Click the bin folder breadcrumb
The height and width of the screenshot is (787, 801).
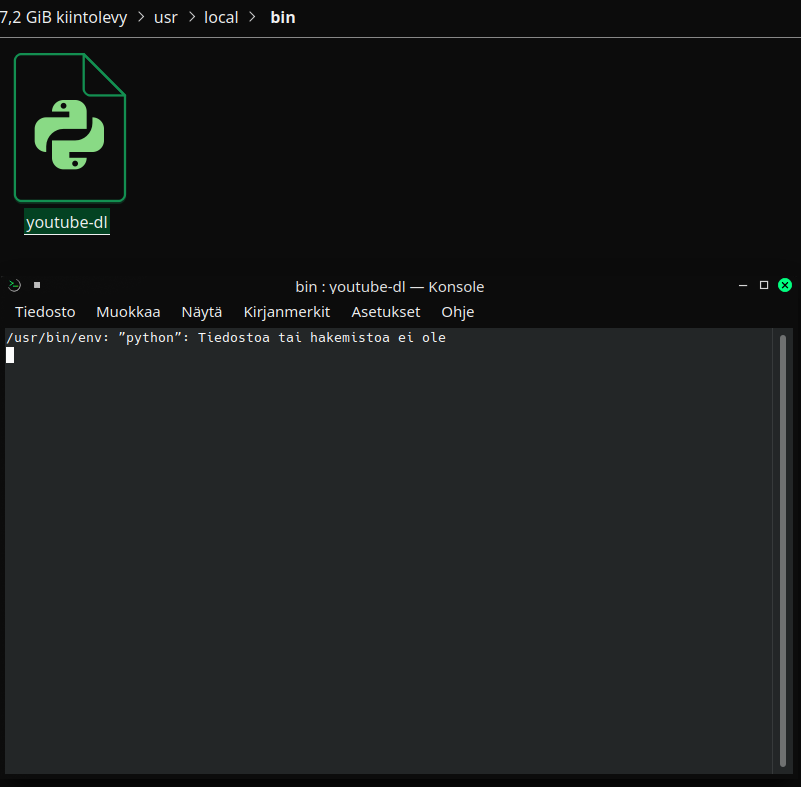282,17
